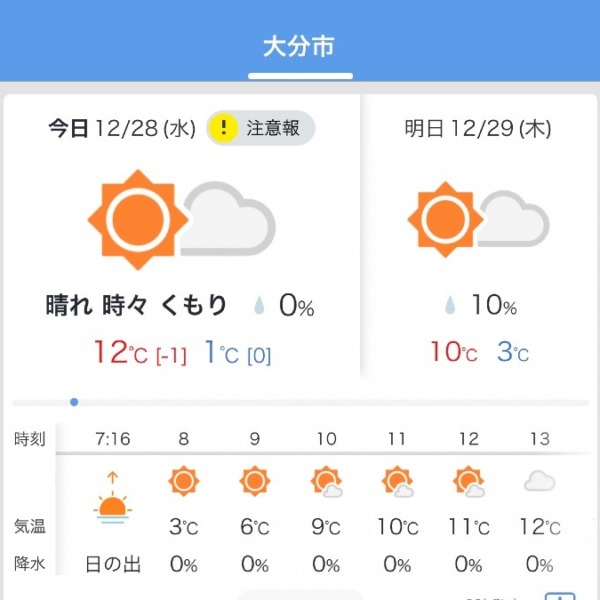Select the 大分市 location tab
Viewport: 600px width, 600px height.
coord(300,47)
